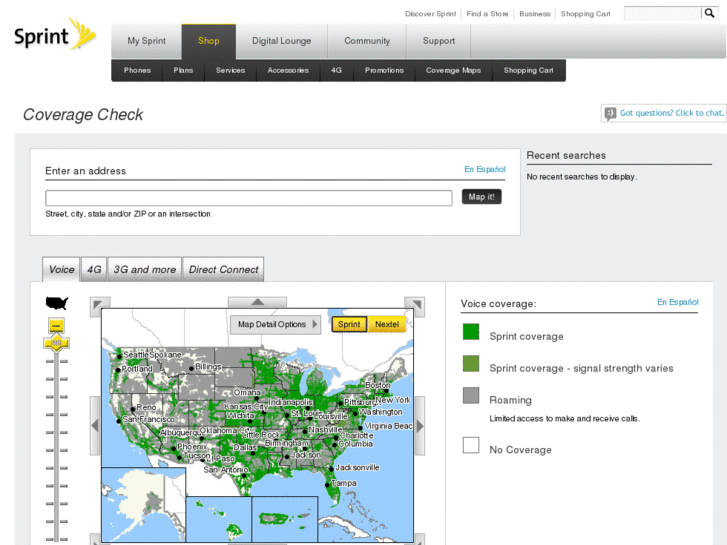Reset map to full USA view icon
Image resolution: width=727 pixels, height=545 pixels.
[x=57, y=303]
